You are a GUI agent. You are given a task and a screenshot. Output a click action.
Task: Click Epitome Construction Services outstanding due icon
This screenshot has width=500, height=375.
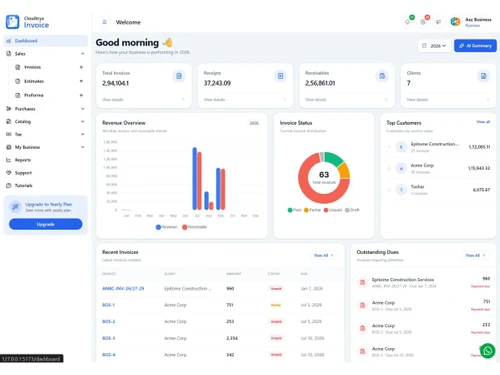tap(362, 282)
